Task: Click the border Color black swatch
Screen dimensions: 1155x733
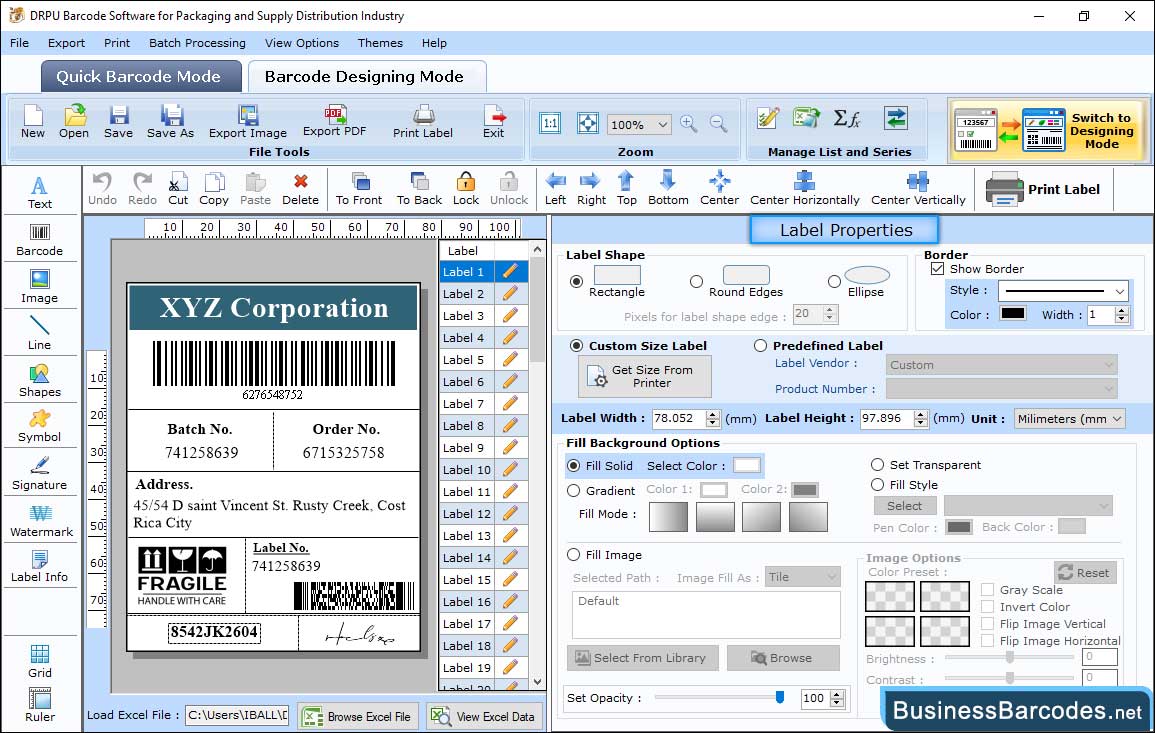Action: 1012,314
